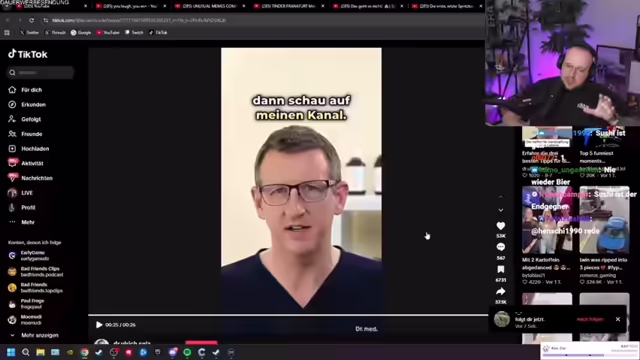
Task: Open the TikTok logo home link
Action: (28, 54)
